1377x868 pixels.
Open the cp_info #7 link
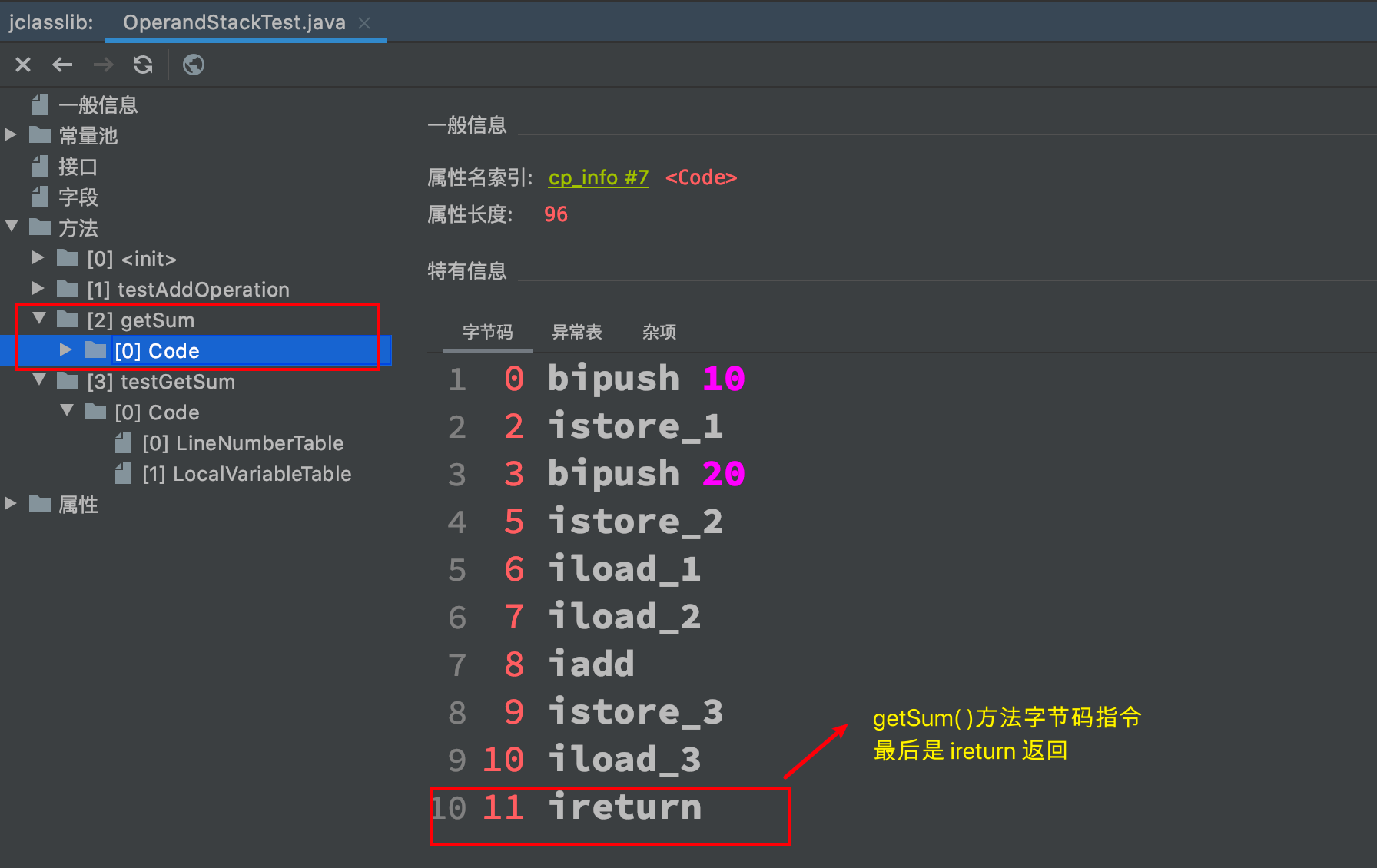[599, 177]
